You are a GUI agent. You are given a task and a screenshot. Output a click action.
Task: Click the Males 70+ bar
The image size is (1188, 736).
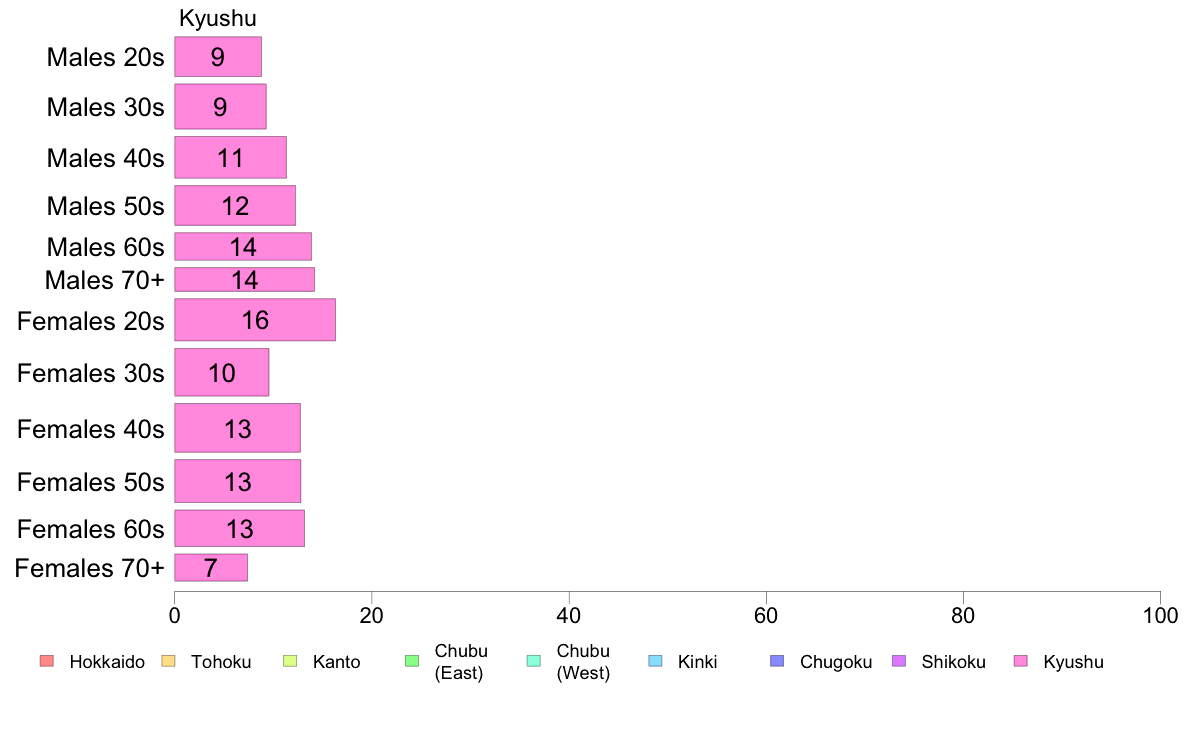coord(245,280)
